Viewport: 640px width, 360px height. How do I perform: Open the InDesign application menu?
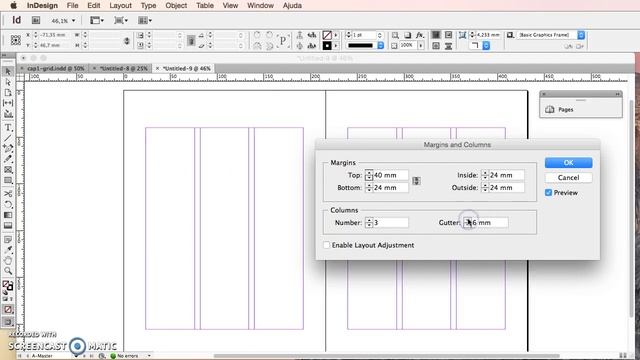pyautogui.click(x=42, y=5)
